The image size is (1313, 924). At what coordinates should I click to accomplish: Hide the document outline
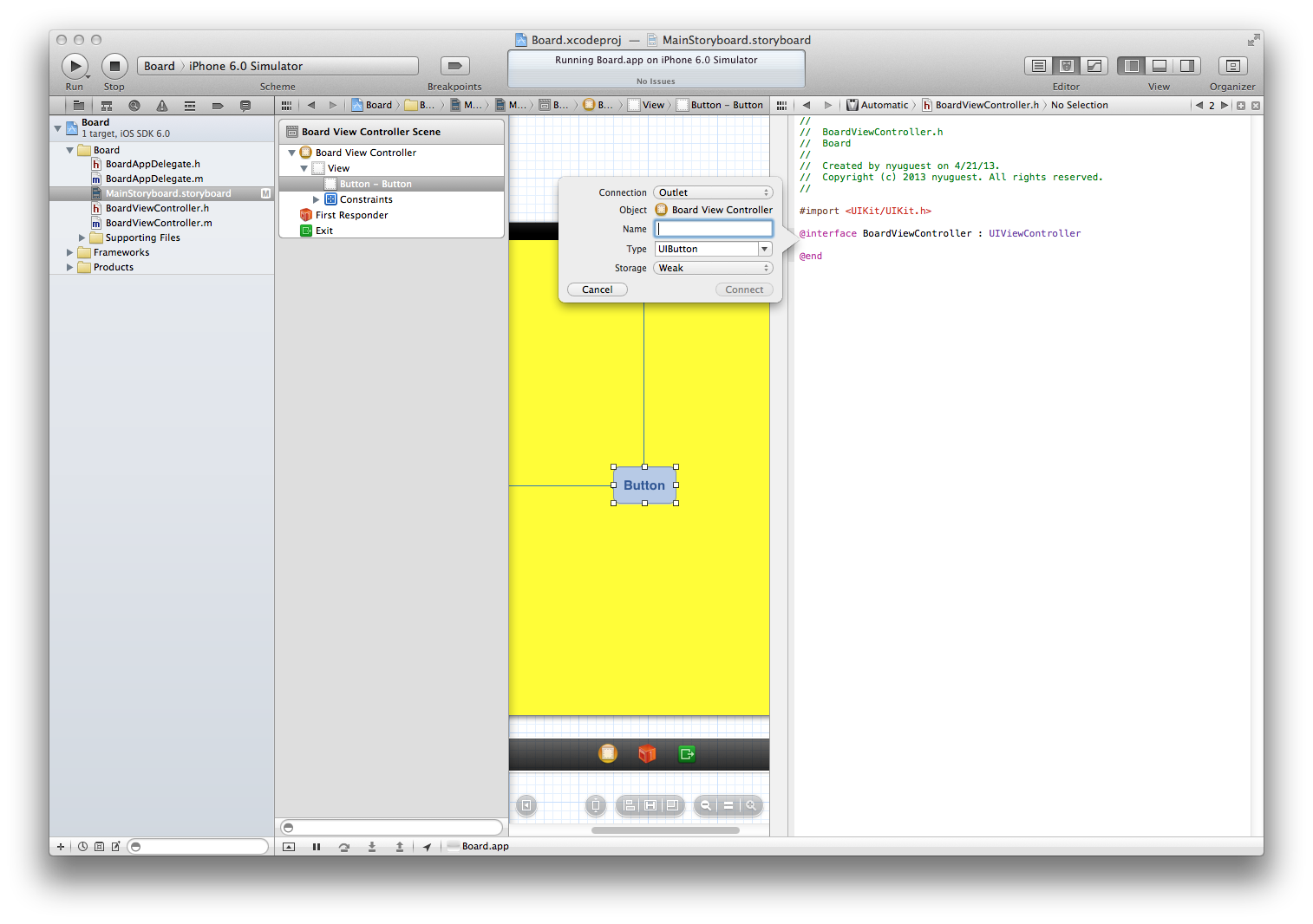tap(526, 805)
